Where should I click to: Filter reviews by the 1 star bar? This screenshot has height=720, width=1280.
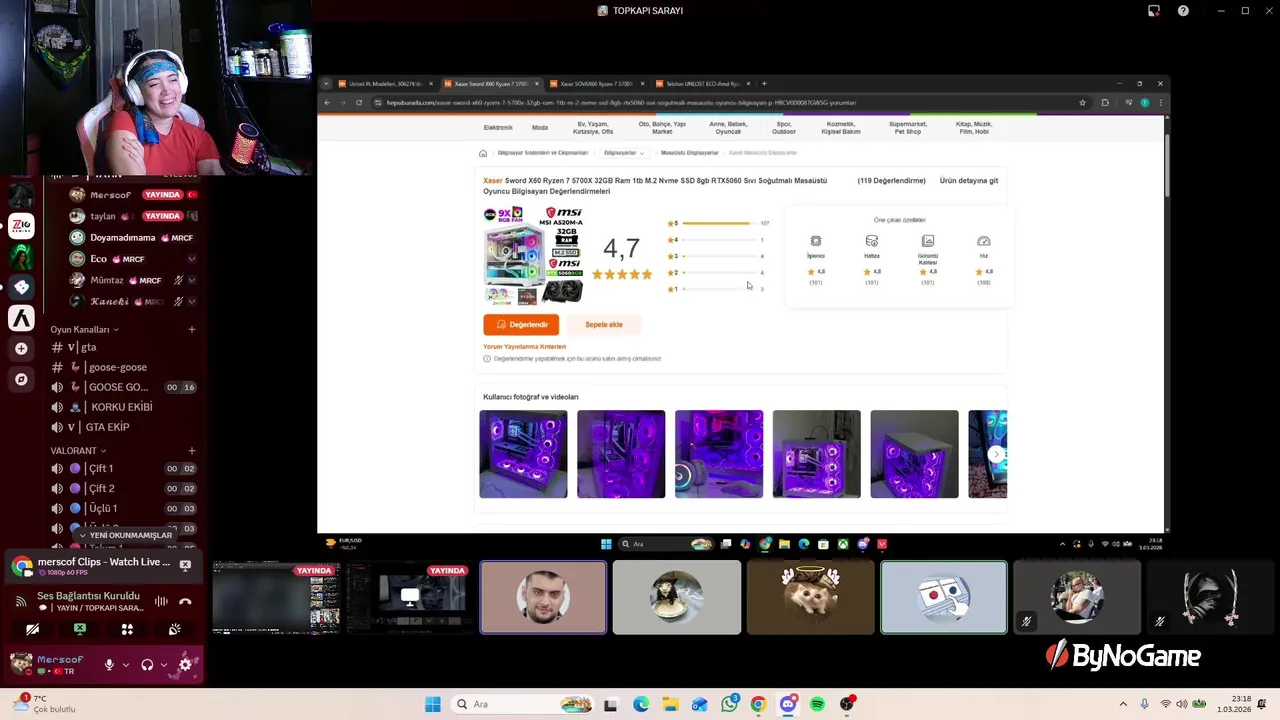pos(716,289)
